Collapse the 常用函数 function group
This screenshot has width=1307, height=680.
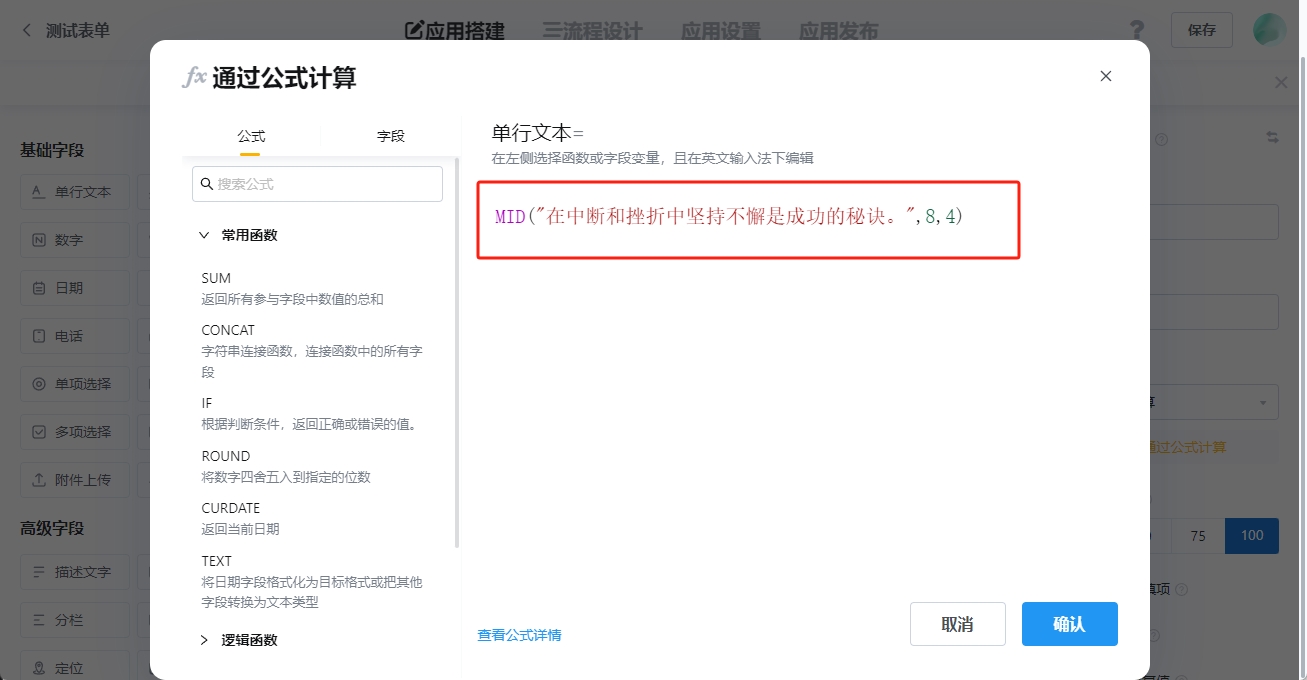click(205, 236)
